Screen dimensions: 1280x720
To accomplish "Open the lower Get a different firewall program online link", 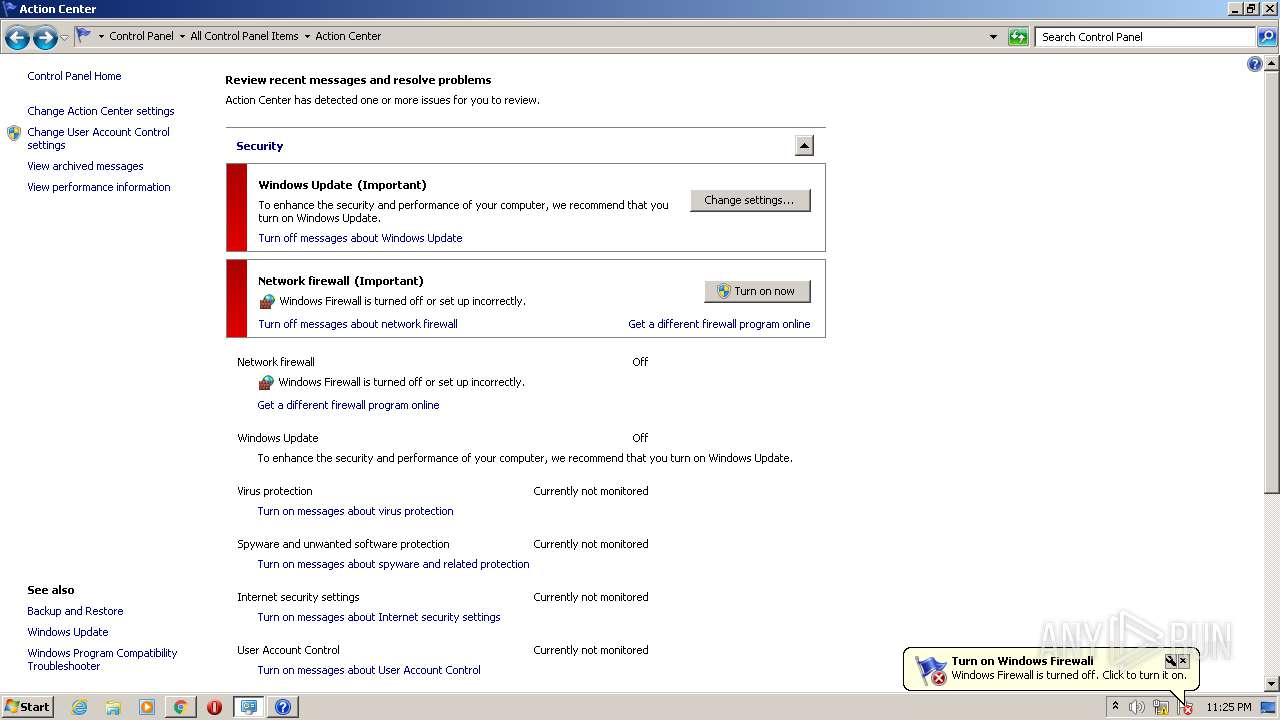I will click(x=348, y=405).
